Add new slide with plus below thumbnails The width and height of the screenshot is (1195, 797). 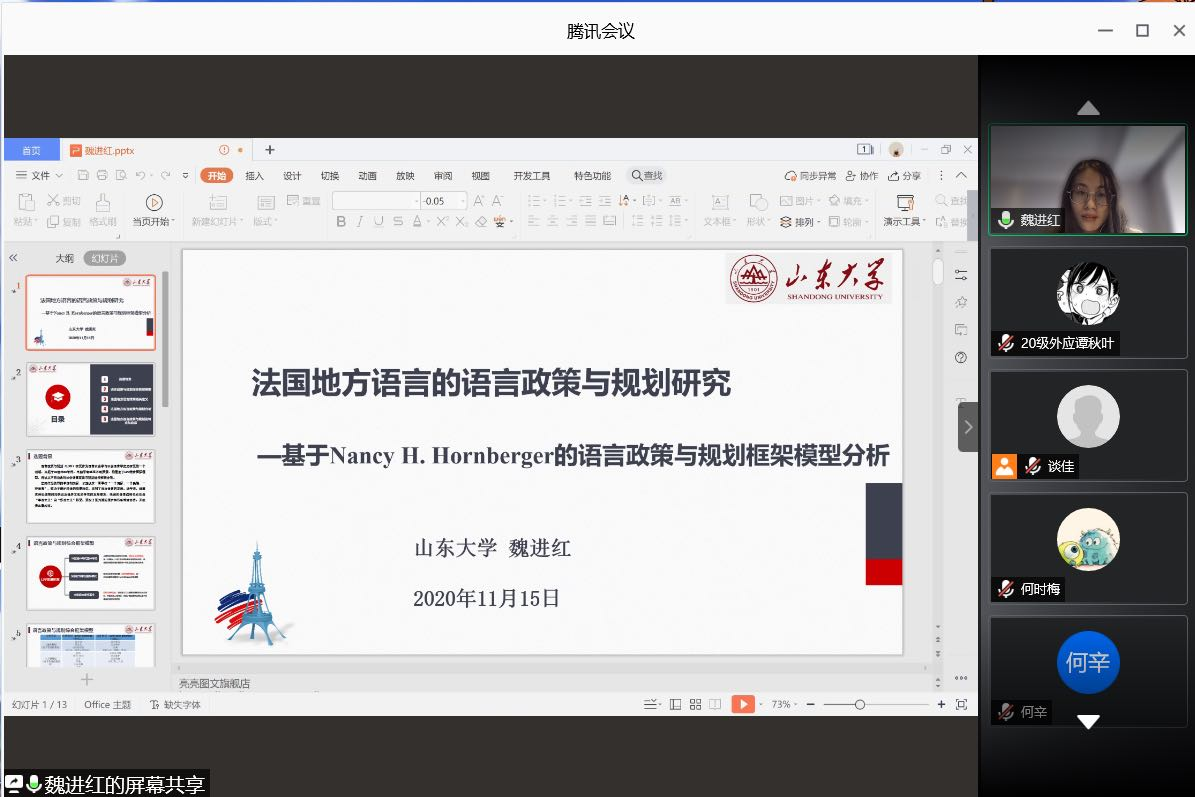[x=87, y=679]
